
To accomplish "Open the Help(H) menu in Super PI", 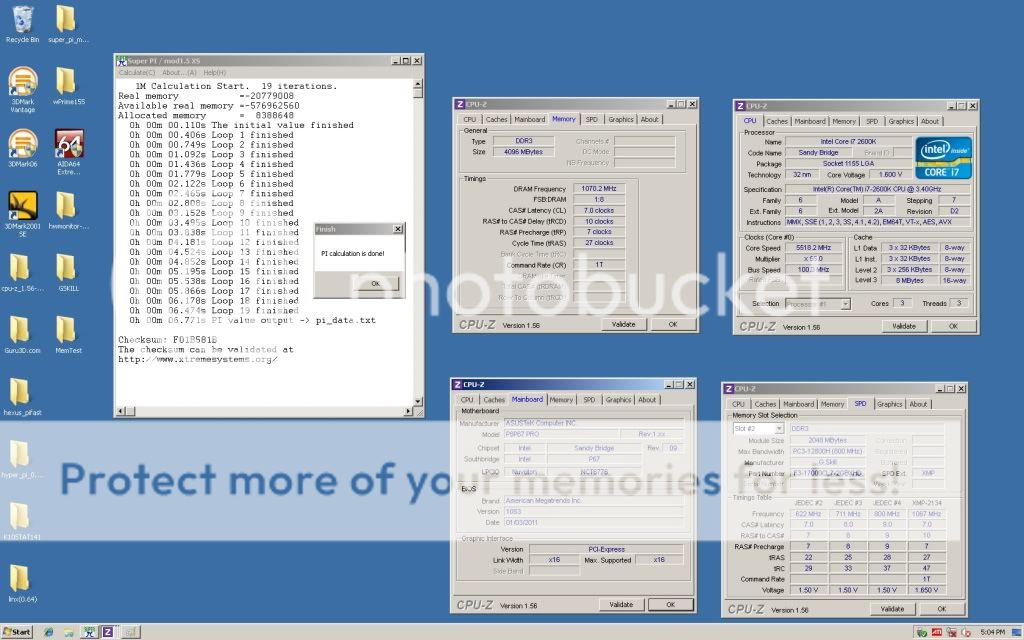I will pyautogui.click(x=214, y=73).
